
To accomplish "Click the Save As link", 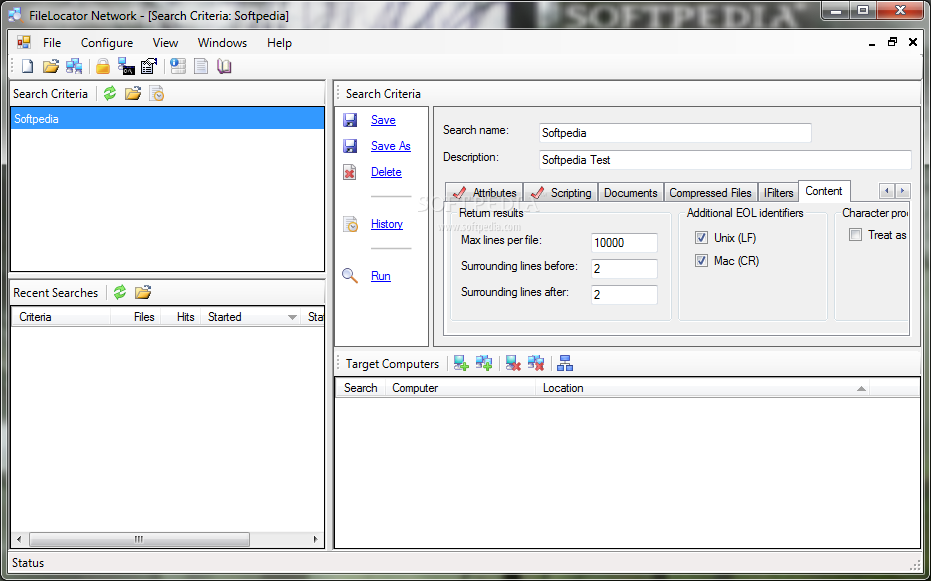I will pyautogui.click(x=391, y=146).
